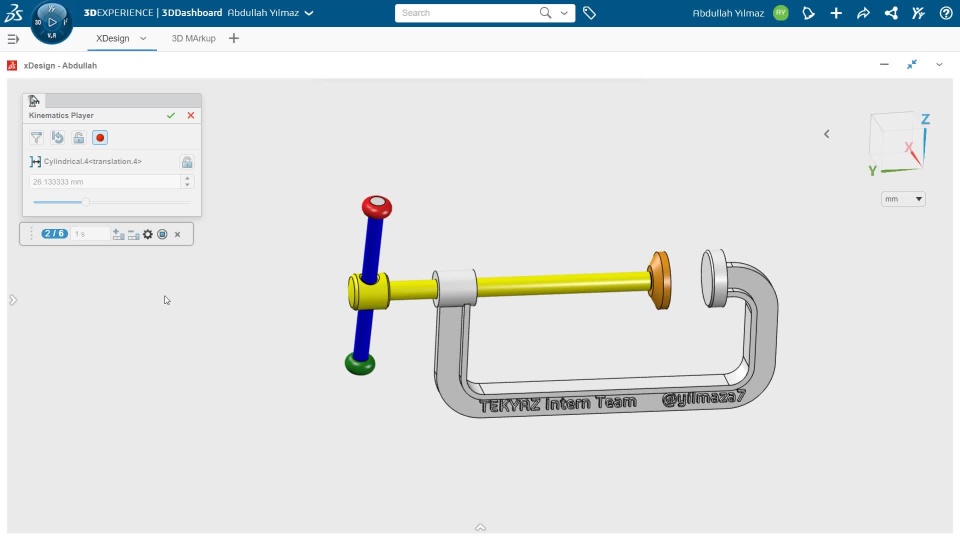960x540 pixels.
Task: Select the XDesign tab
Action: coord(113,39)
